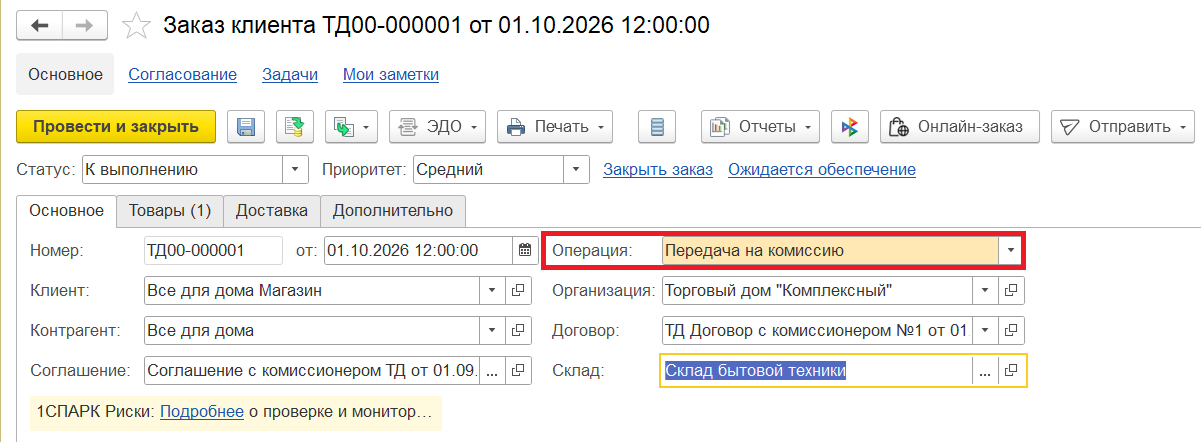This screenshot has width=1201, height=443.
Task: Open the Печать dropdown menu
Action: (555, 127)
